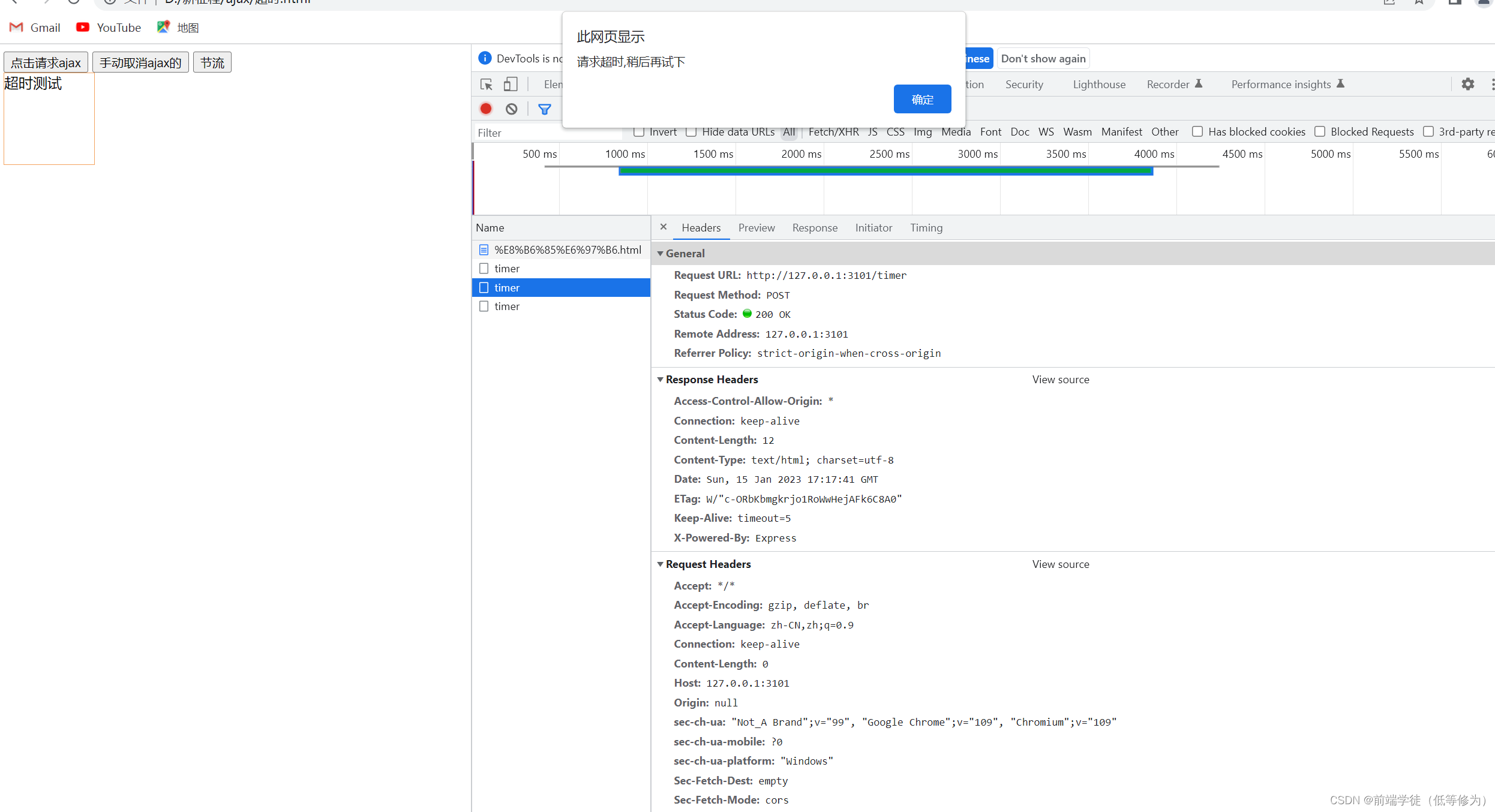
Task: Open the YouTube bookmark
Action: pyautogui.click(x=109, y=28)
